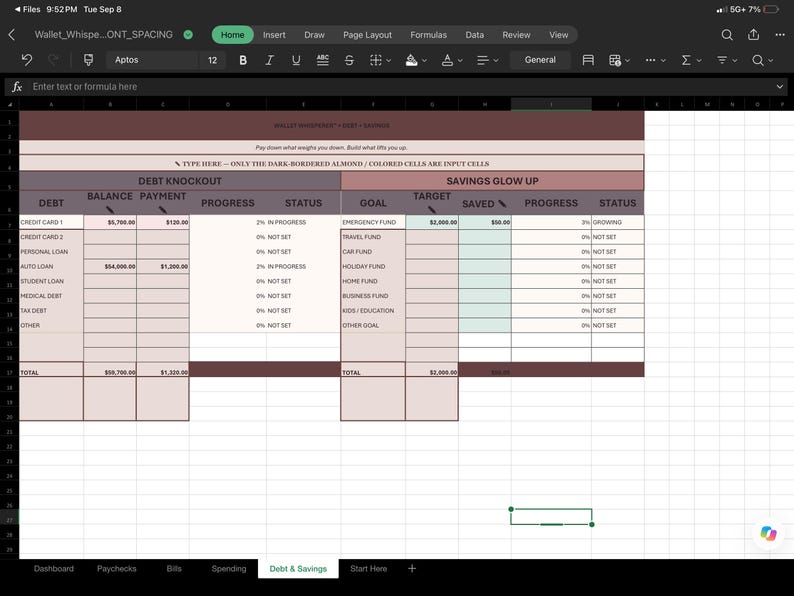Click the cell borders icon
794x596 pixels.
tap(376, 60)
